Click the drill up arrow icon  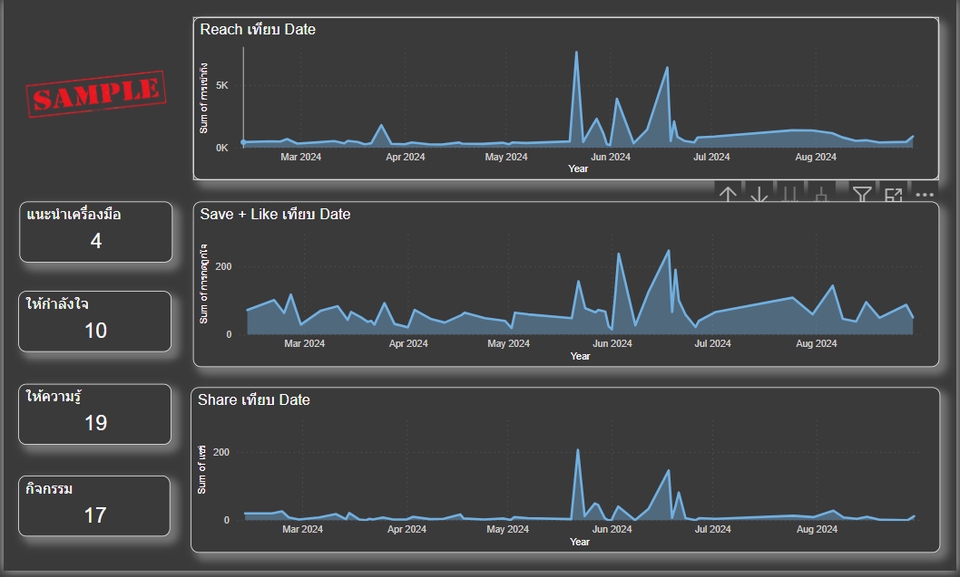[x=727, y=195]
